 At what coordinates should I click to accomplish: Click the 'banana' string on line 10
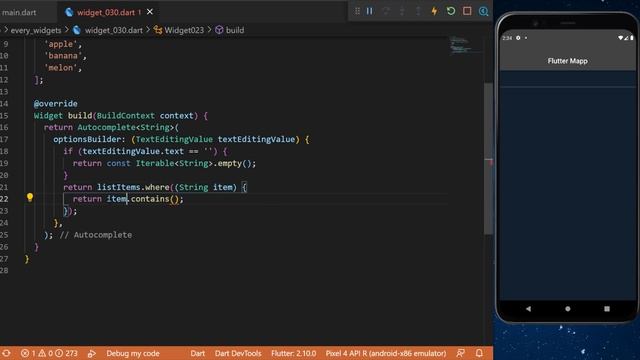63,56
